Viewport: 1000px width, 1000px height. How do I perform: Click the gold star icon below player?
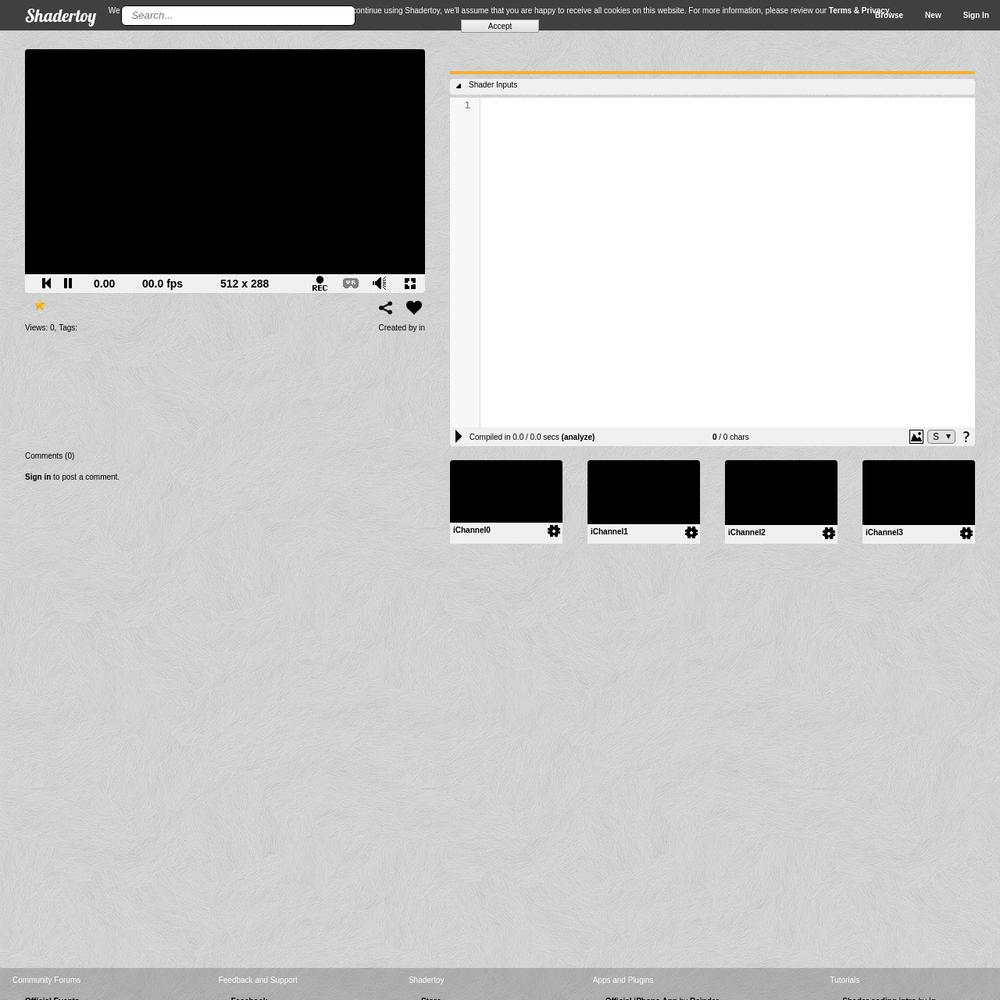(x=40, y=305)
